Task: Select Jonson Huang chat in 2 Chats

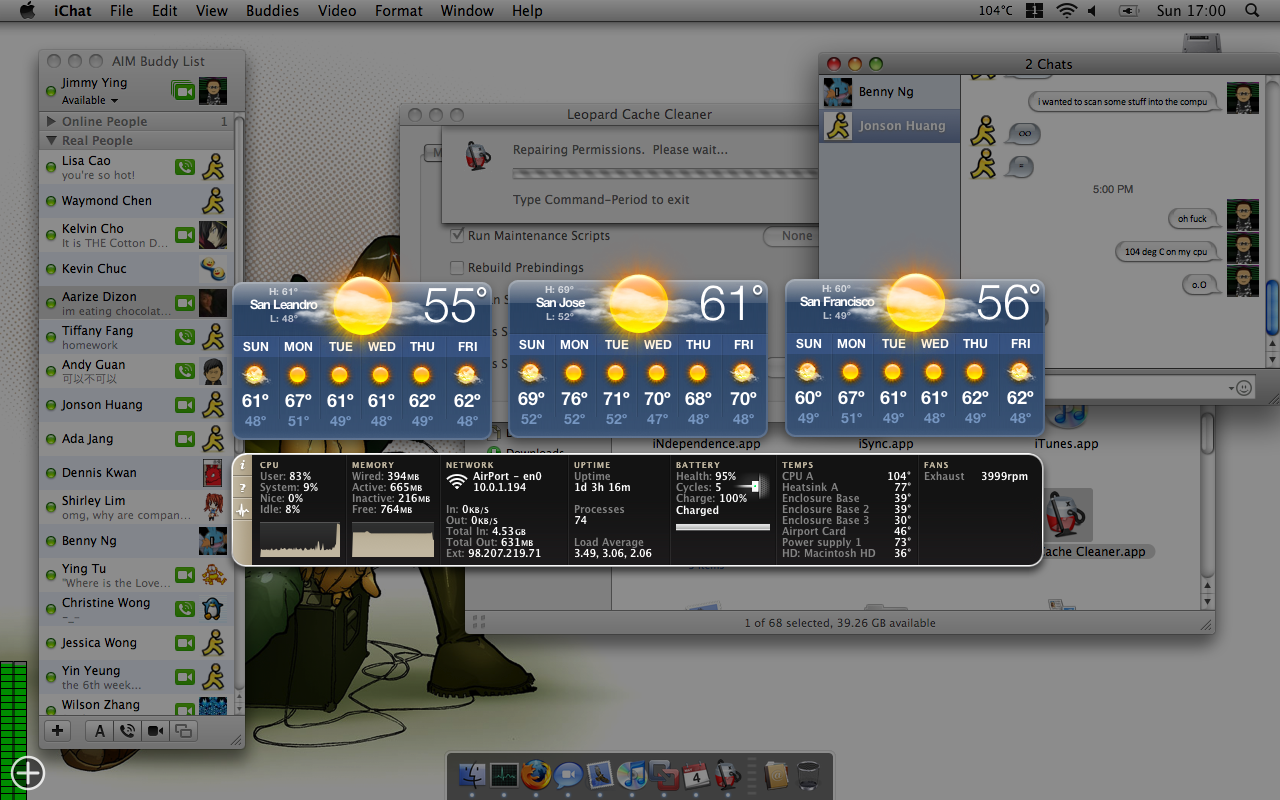Action: pyautogui.click(x=889, y=126)
